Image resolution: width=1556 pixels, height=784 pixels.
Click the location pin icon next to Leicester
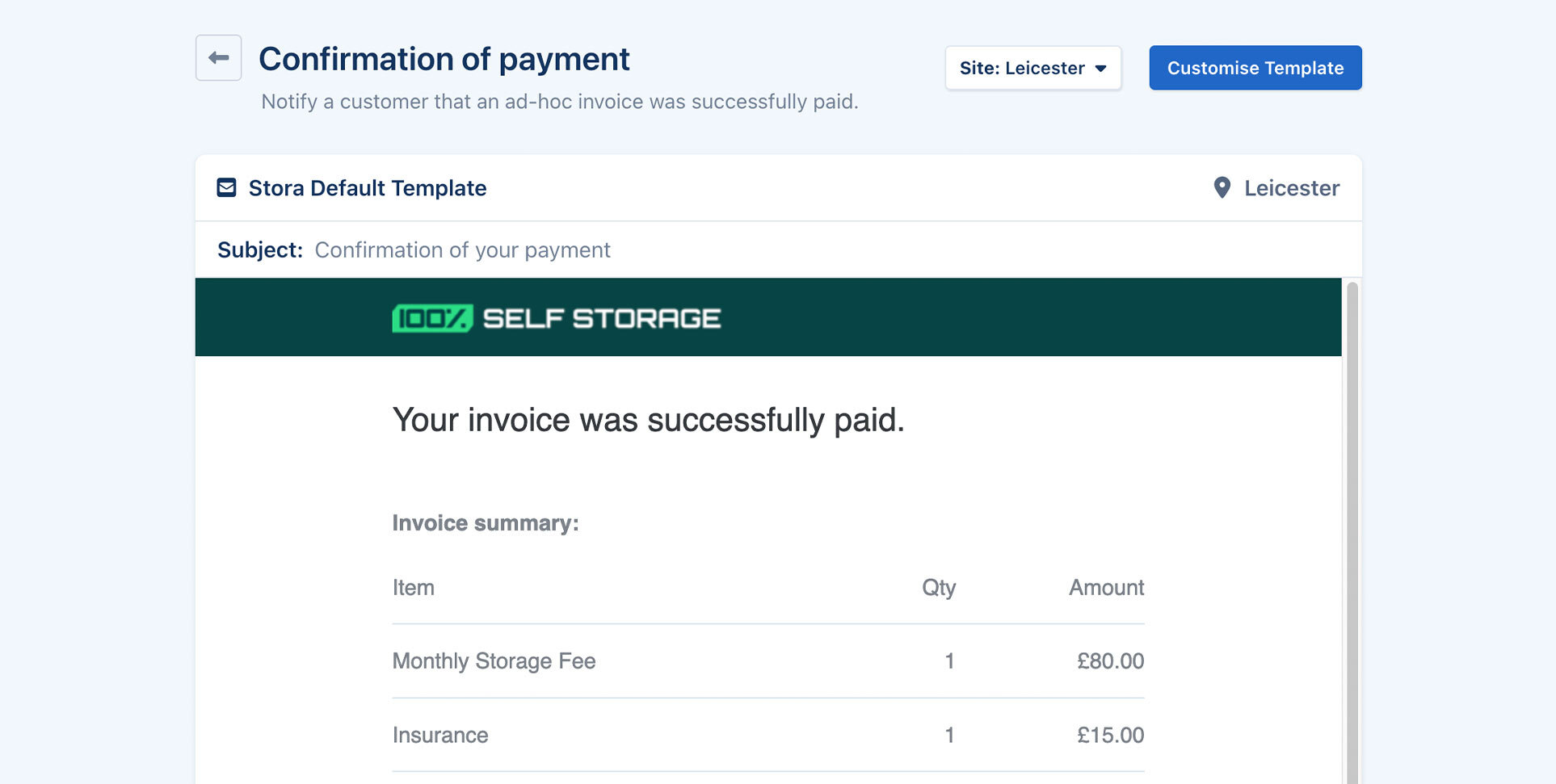pyautogui.click(x=1222, y=187)
